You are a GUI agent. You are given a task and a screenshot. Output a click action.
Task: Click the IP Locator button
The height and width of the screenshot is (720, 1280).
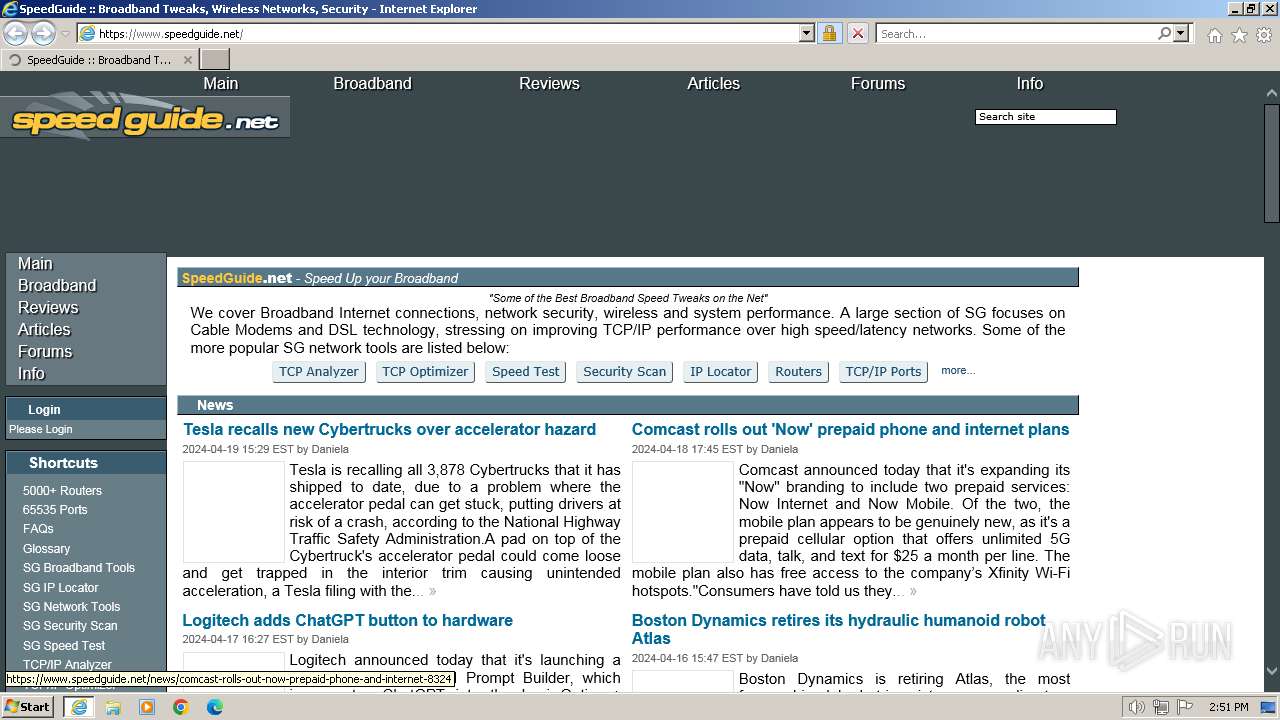click(x=721, y=372)
